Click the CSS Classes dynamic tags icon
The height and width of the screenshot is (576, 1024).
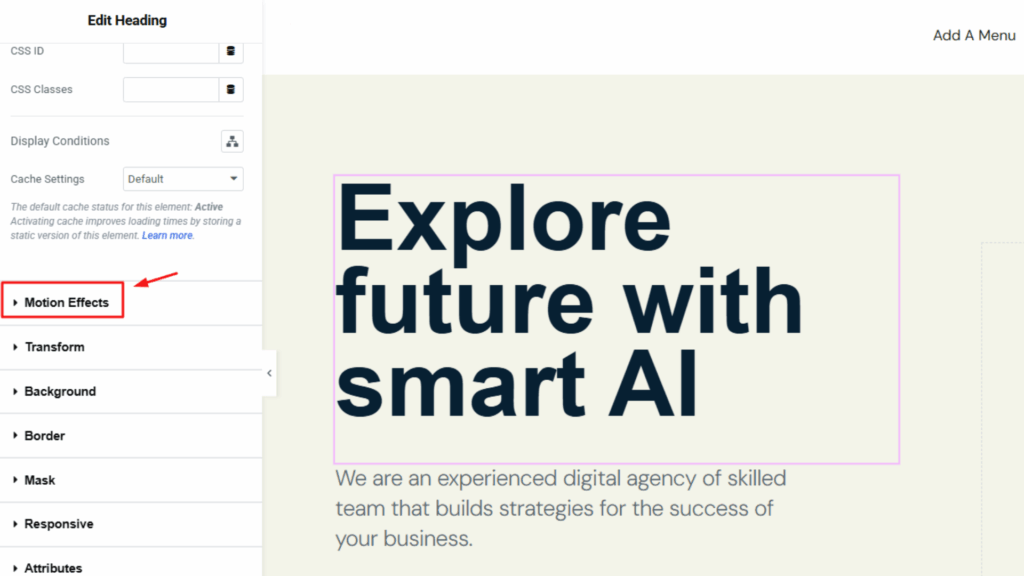click(x=231, y=90)
